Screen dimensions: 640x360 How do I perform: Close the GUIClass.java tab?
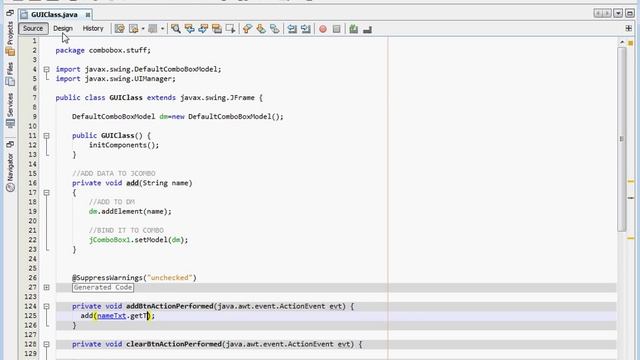pos(87,15)
